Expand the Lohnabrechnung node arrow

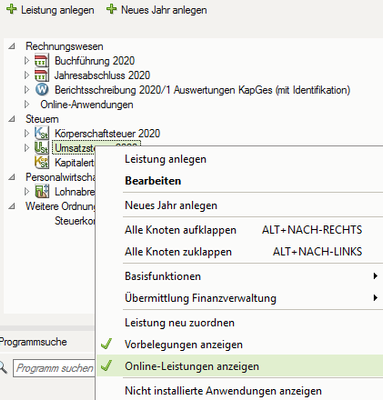pos(27,192)
